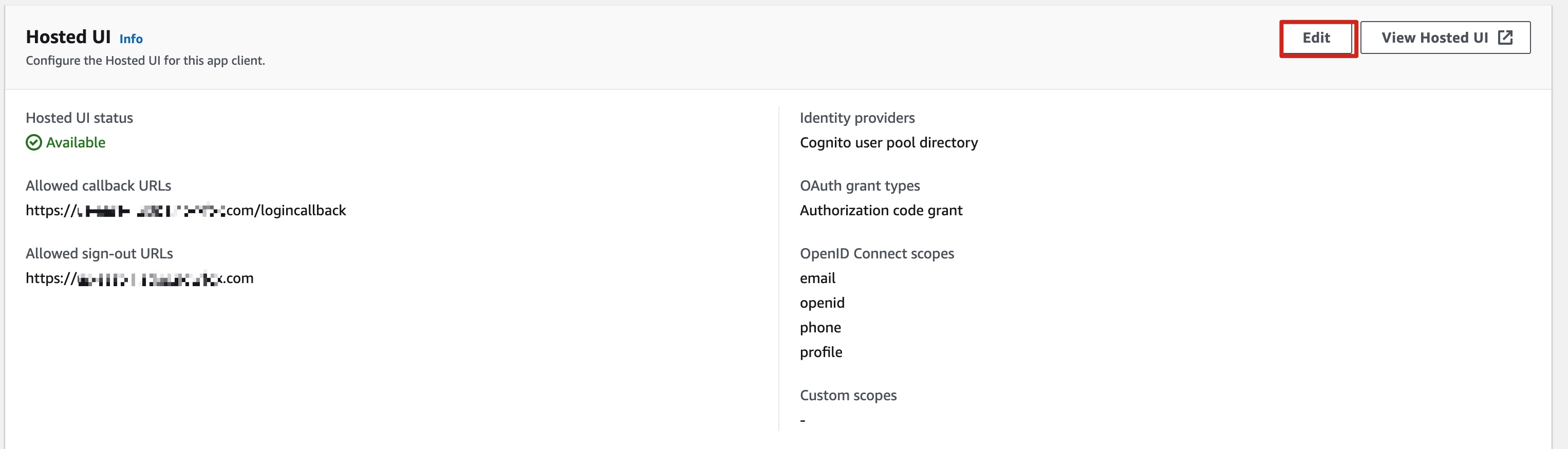Open the hosted login page via View Hosted UI
Viewport: 1568px width, 449px height.
1444,37
